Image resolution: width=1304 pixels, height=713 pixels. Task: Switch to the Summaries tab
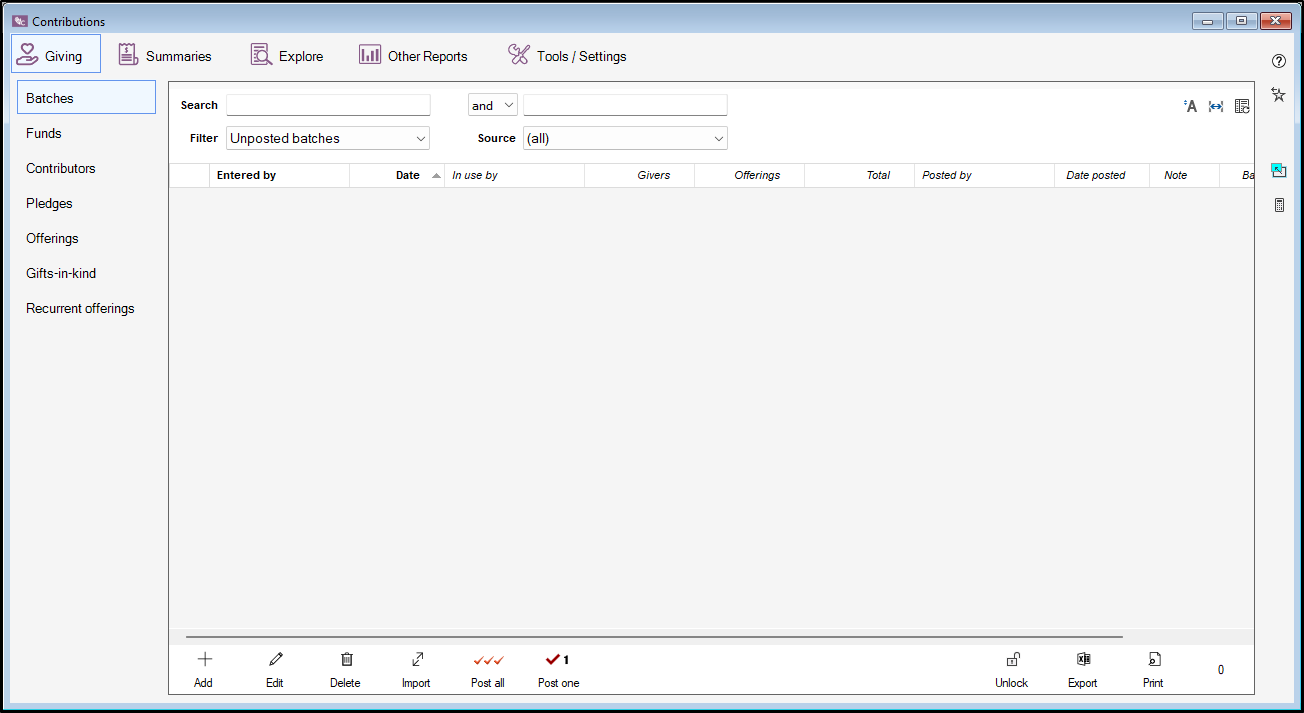(x=165, y=56)
